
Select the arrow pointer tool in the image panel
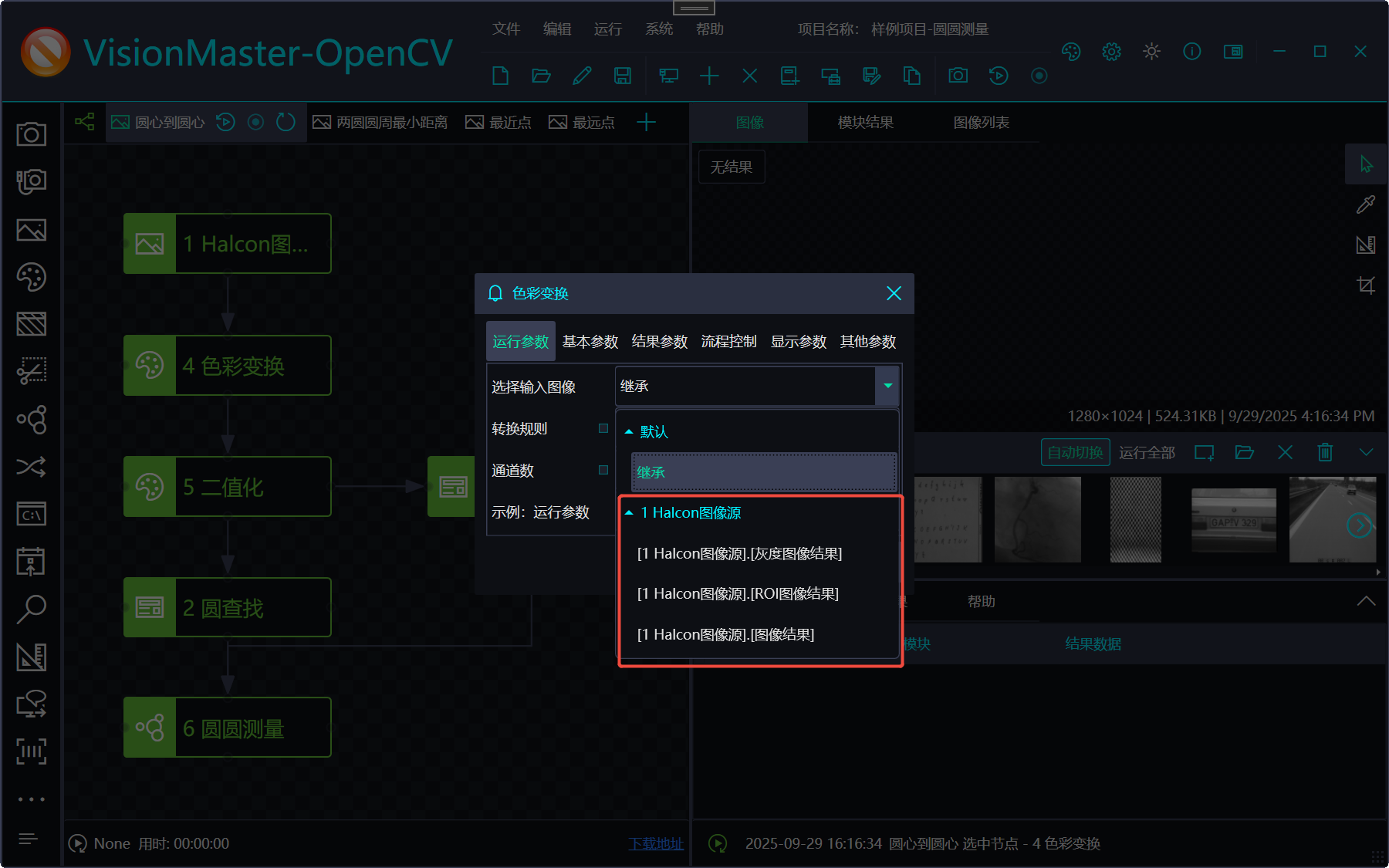tap(1366, 164)
